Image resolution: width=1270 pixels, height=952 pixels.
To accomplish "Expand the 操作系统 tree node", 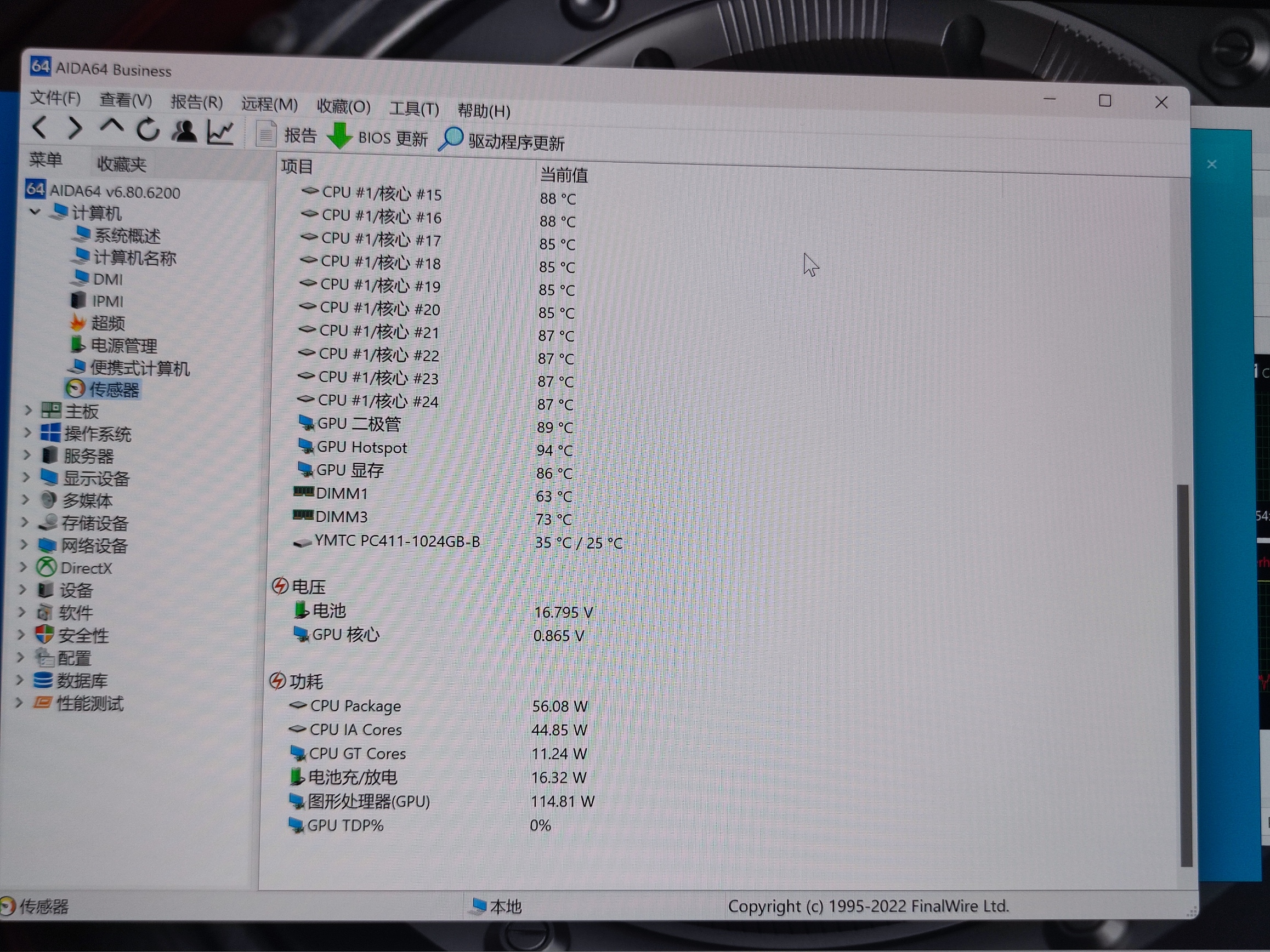I will tap(27, 432).
